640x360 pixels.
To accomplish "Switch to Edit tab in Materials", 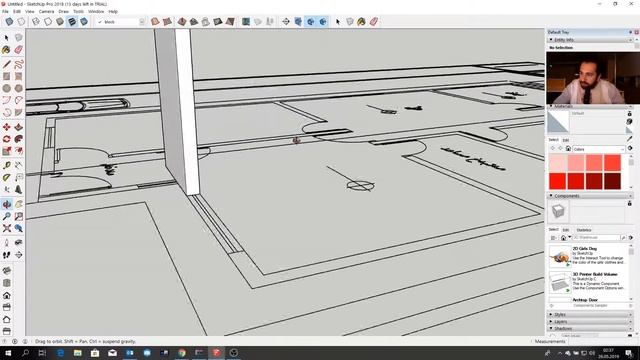I will pyautogui.click(x=566, y=140).
